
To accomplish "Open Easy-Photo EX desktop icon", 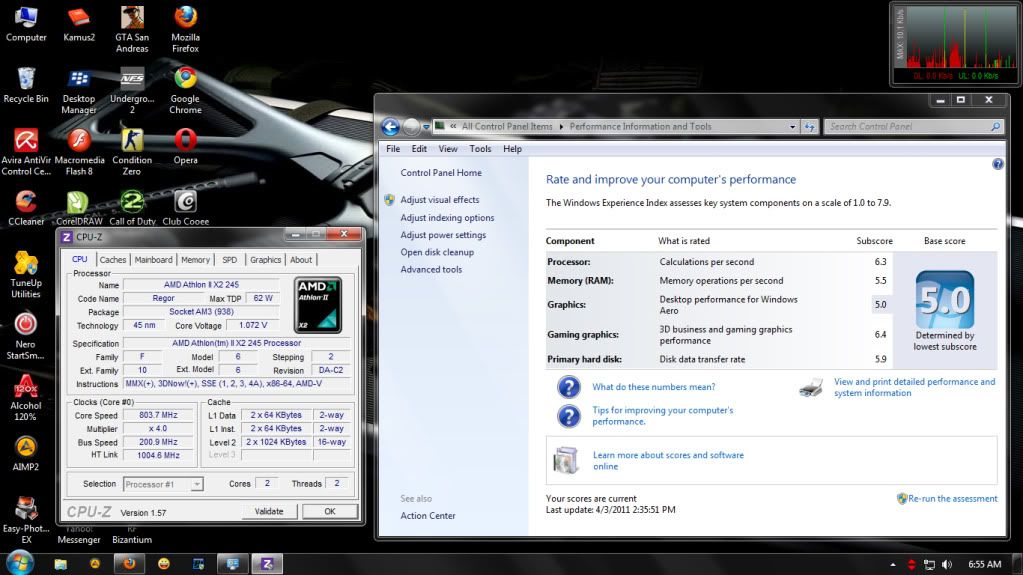I will coord(26,520).
